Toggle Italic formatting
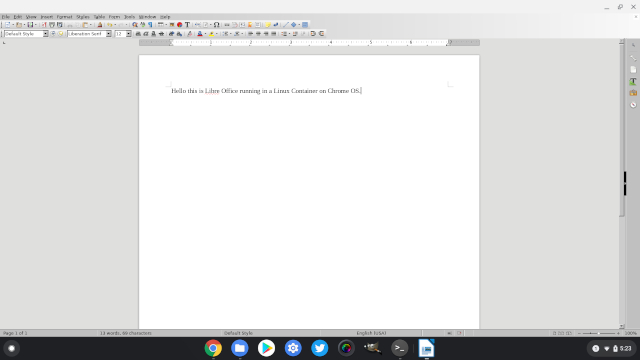The height and width of the screenshot is (360, 640). point(146,34)
